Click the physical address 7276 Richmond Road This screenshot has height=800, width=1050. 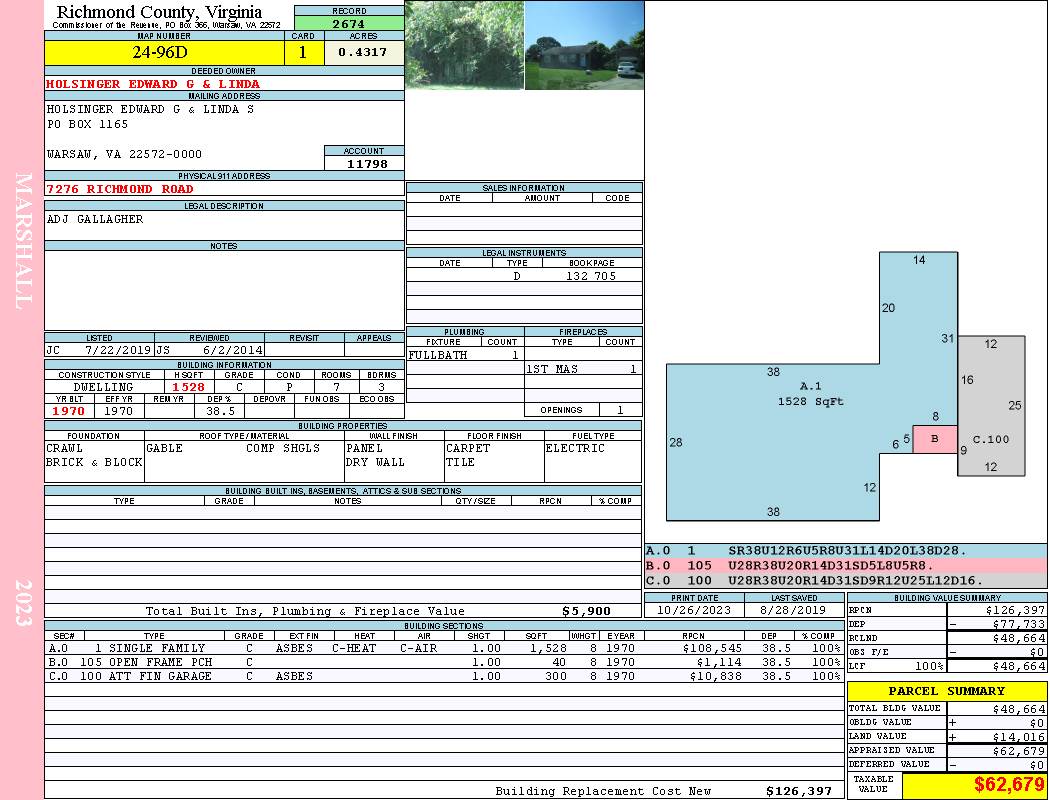point(120,189)
